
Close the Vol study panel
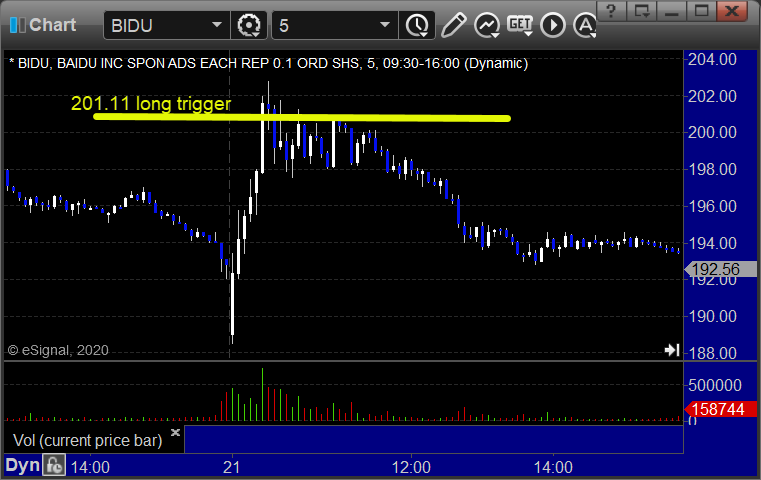tap(175, 432)
